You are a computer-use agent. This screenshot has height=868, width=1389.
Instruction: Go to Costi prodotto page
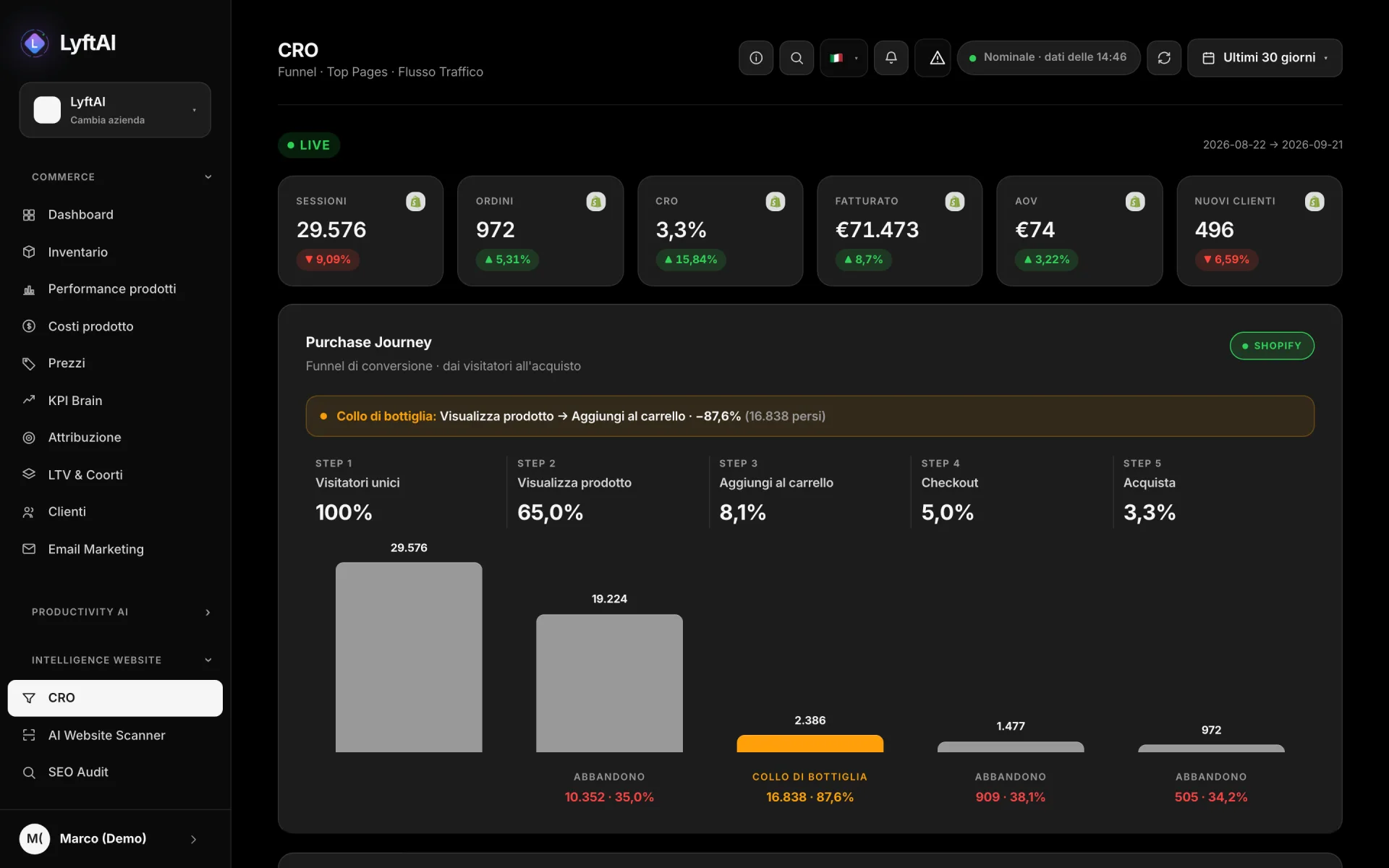coord(115,326)
